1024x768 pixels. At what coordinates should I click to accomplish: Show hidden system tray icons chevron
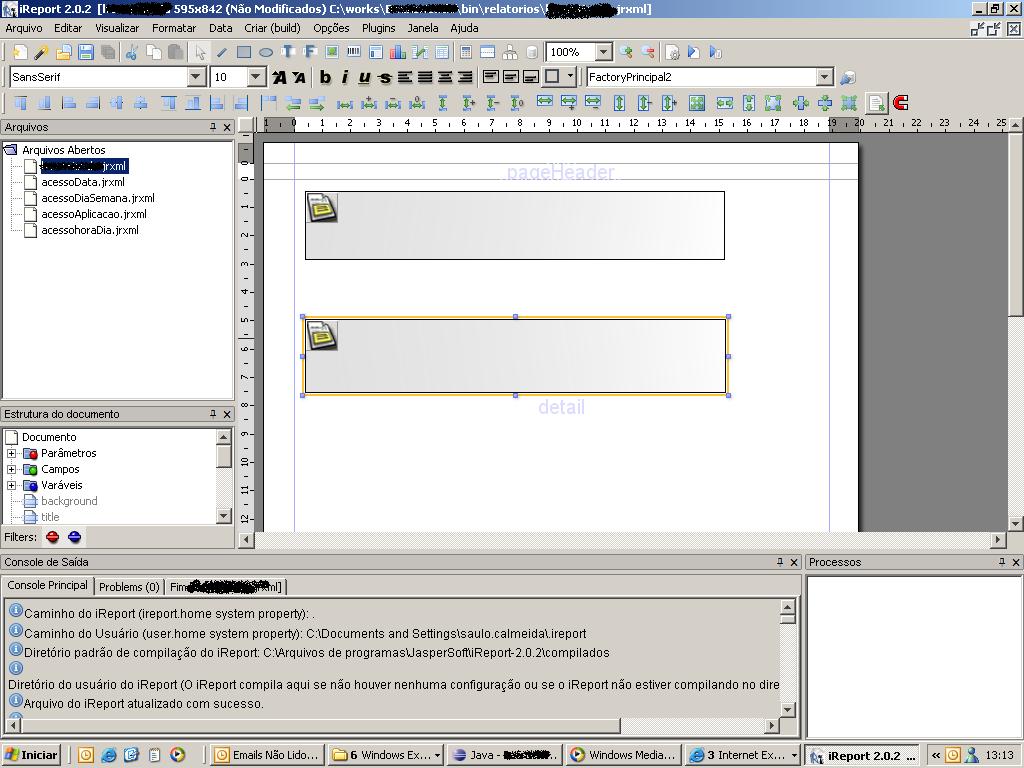(936, 755)
